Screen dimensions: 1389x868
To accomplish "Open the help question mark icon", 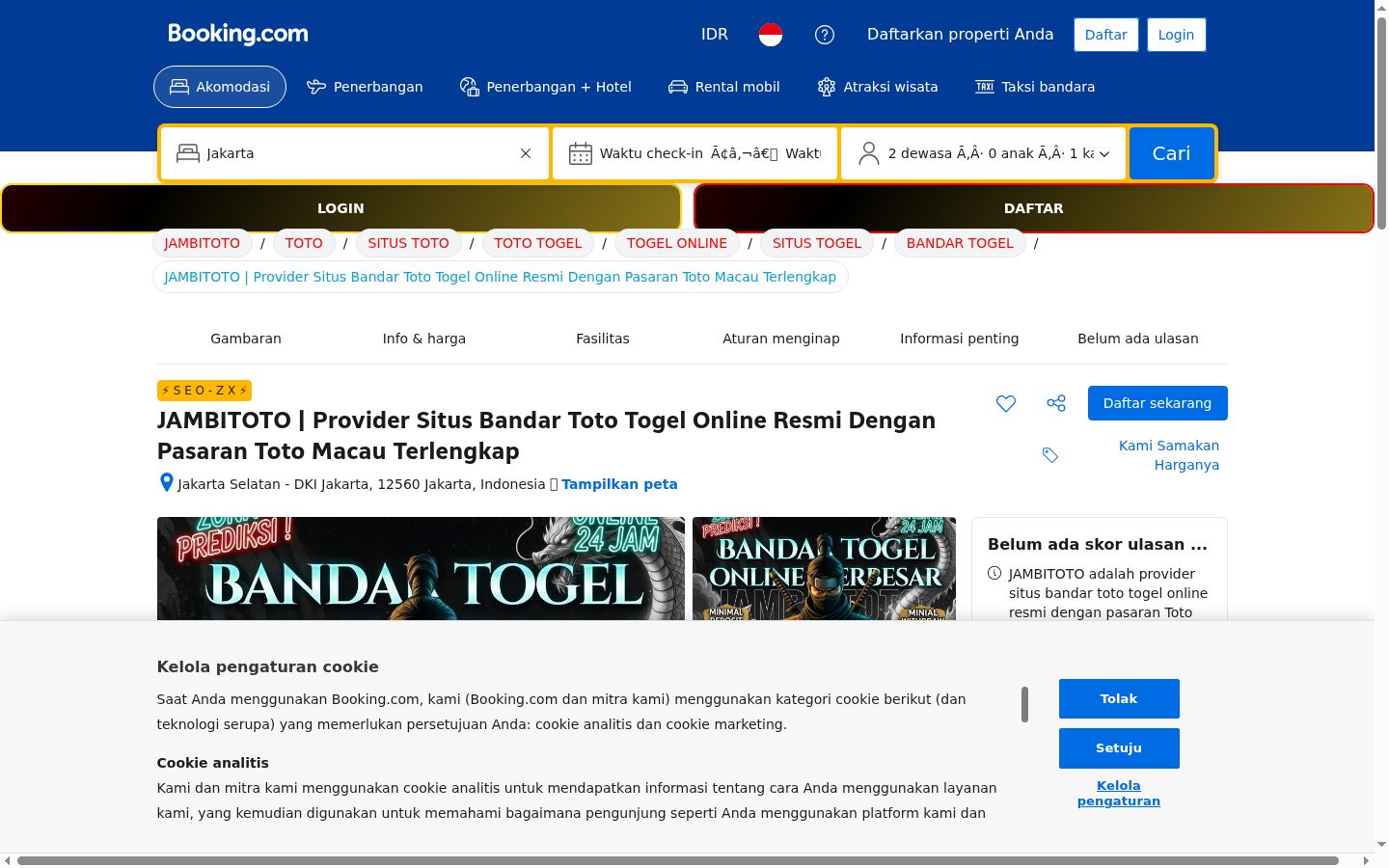I will pyautogui.click(x=825, y=35).
